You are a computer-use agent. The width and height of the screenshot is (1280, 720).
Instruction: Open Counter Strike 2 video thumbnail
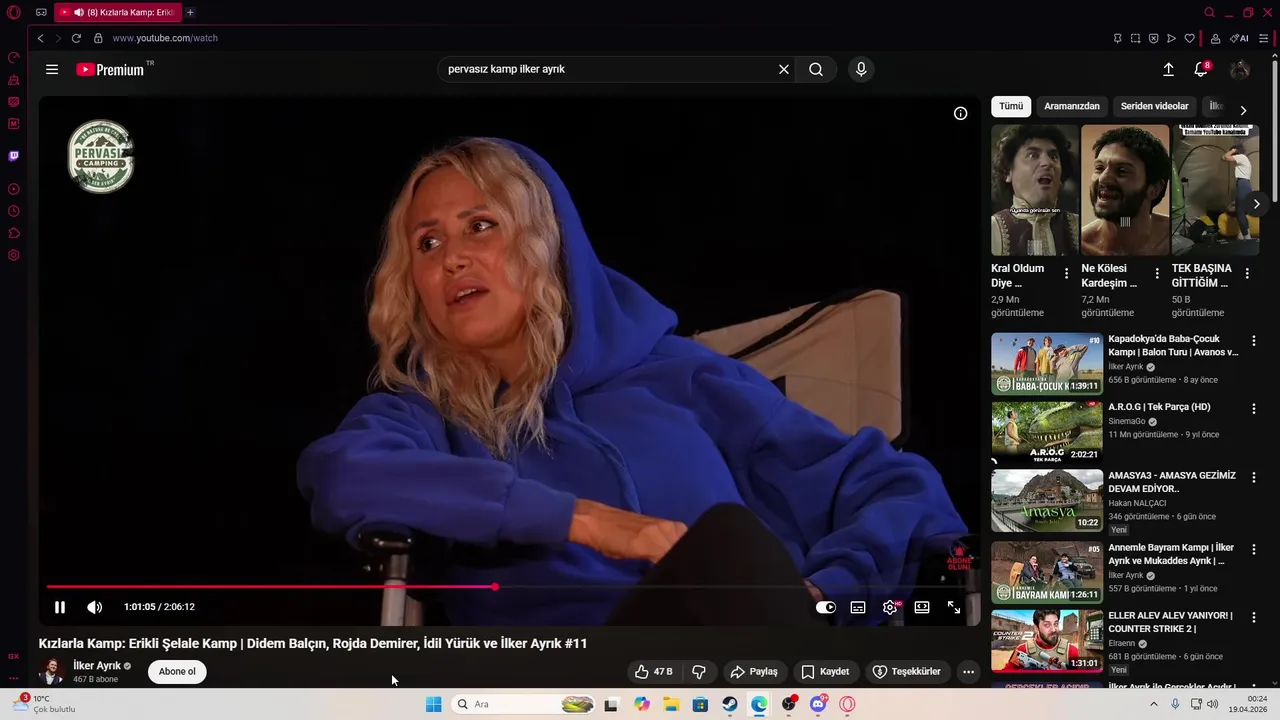tap(1047, 641)
